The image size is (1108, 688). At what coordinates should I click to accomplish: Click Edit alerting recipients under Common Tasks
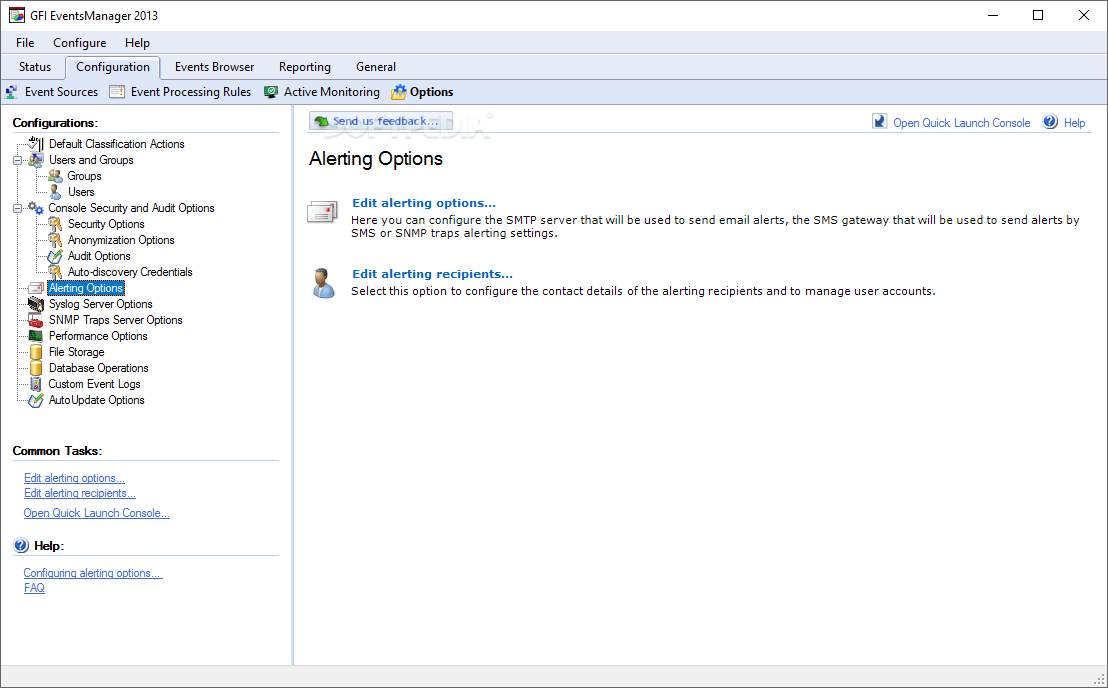(x=80, y=493)
